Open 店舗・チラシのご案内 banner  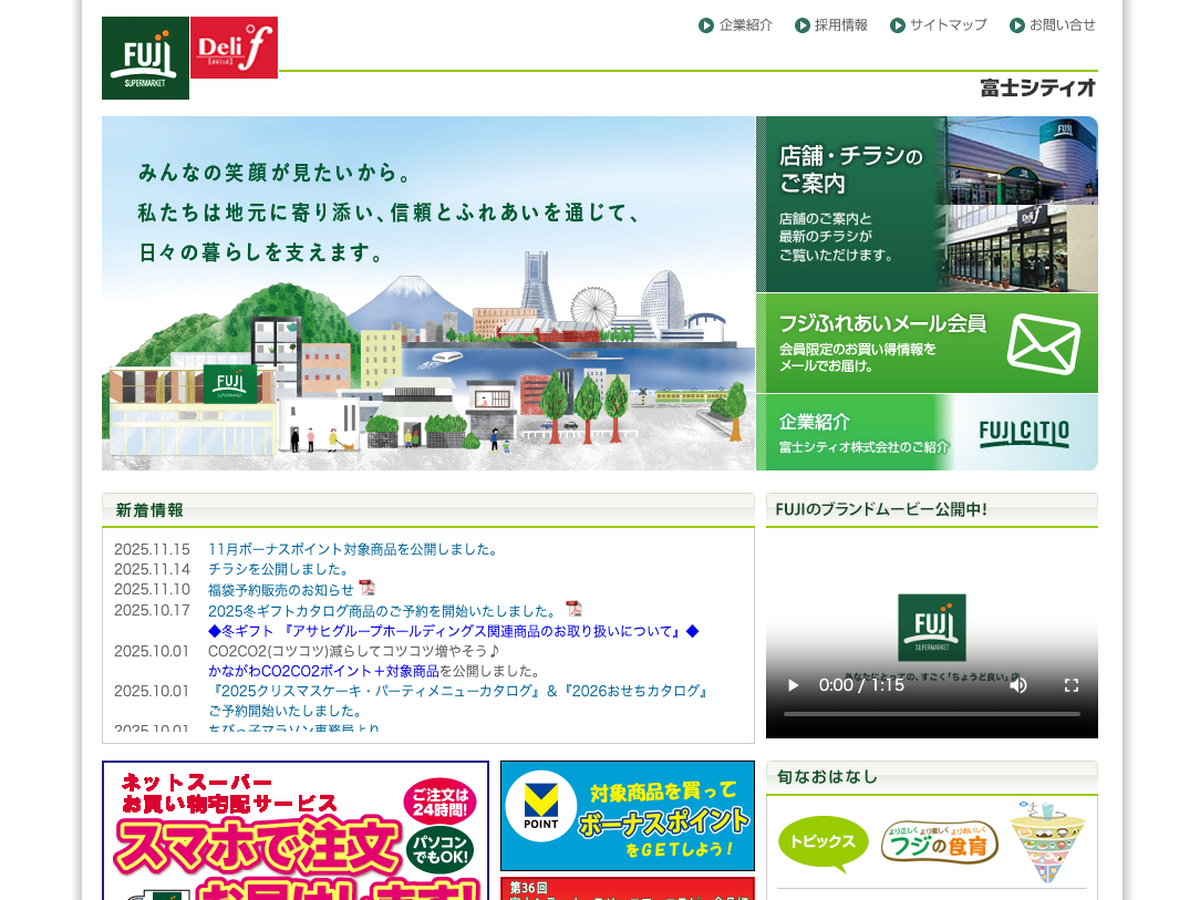pyautogui.click(x=926, y=204)
